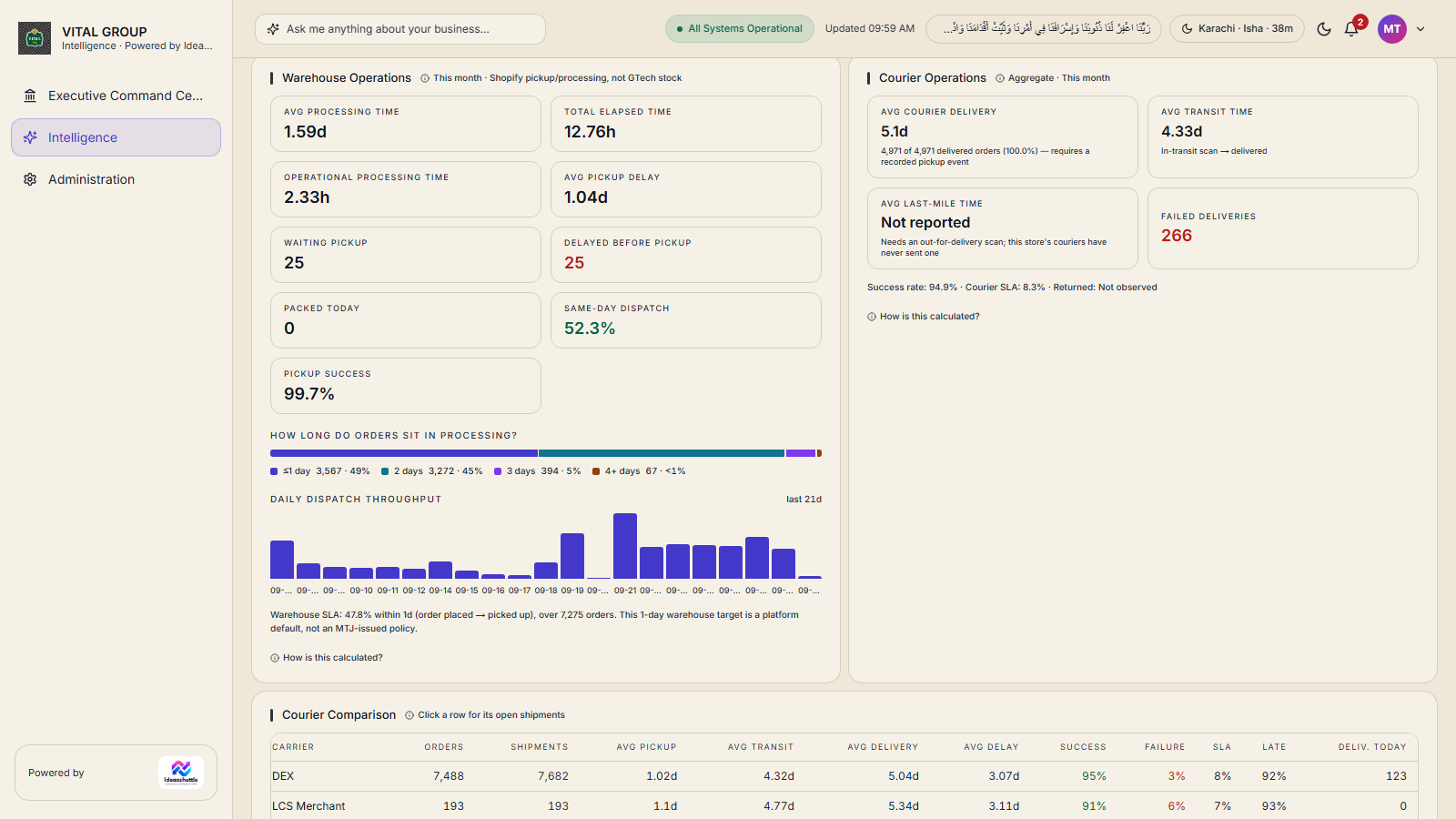Open Executive Command Center menu item
The width and height of the screenshot is (1456, 819).
pos(116,96)
